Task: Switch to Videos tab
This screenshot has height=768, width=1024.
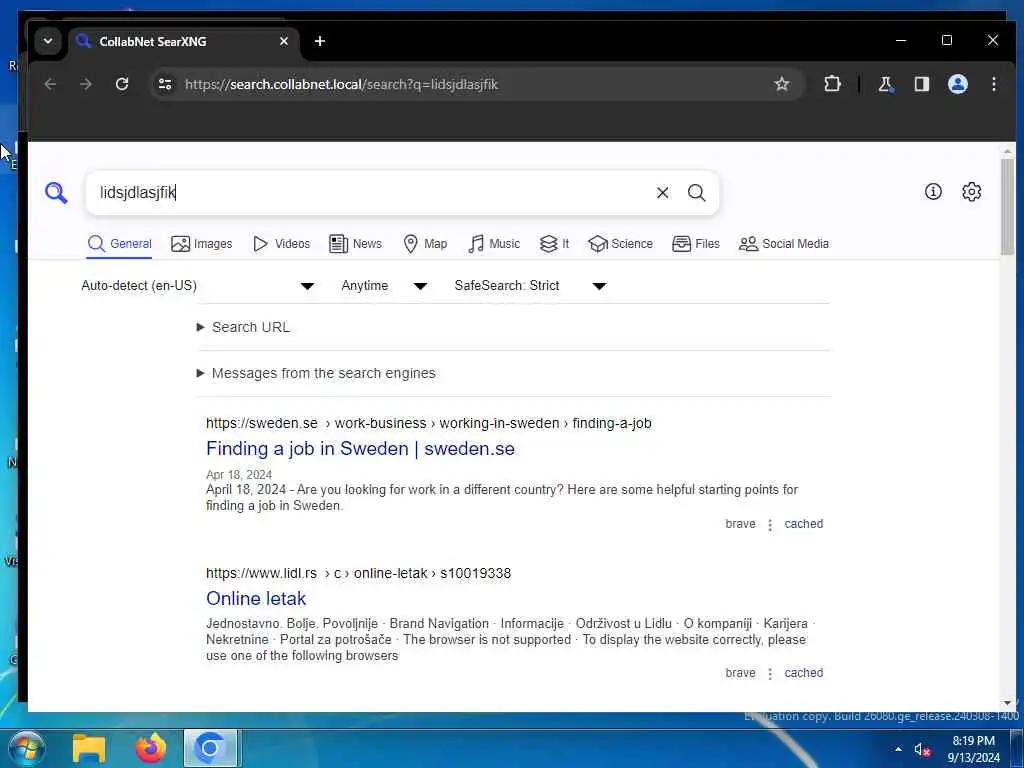Action: [x=281, y=244]
